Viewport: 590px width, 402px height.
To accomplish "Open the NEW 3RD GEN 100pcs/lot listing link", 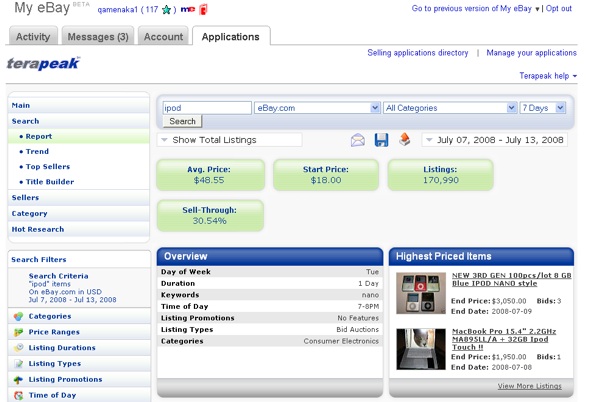I will click(511, 279).
